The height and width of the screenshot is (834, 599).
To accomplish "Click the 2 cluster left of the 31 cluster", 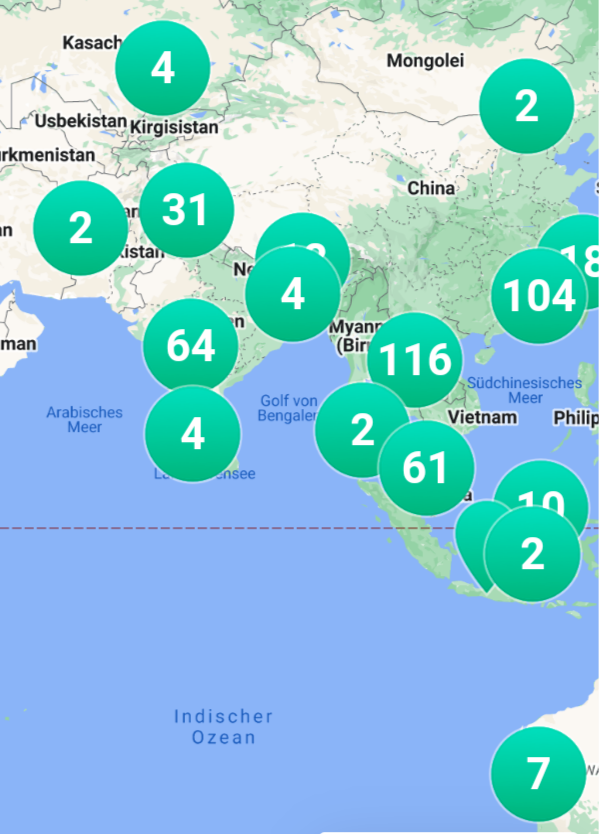I will click(x=80, y=228).
